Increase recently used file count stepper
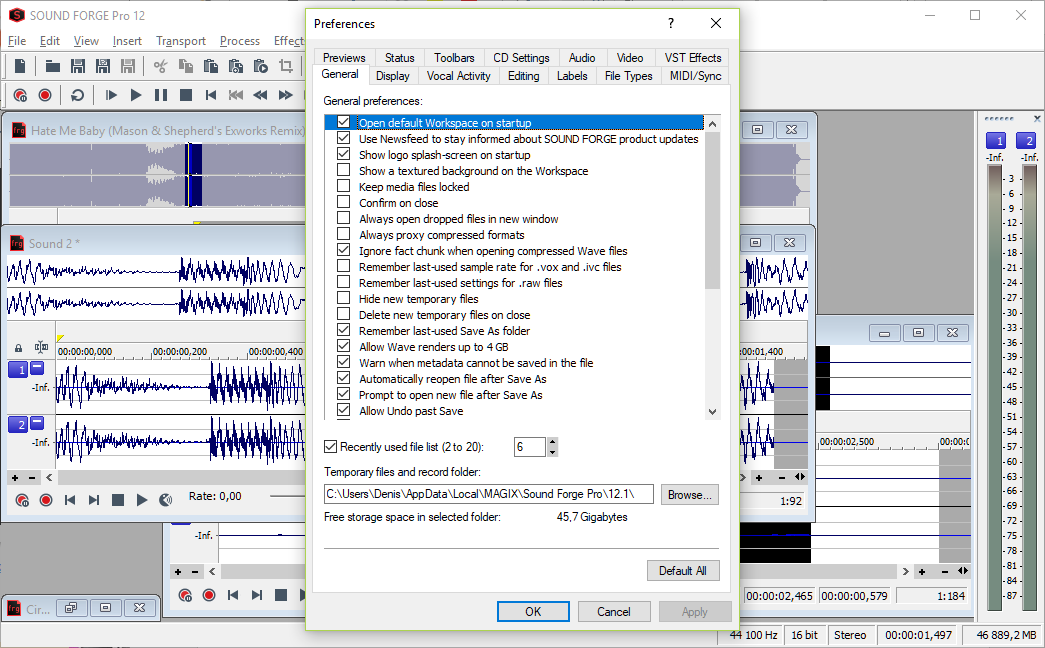The image size is (1045, 648). [x=552, y=442]
